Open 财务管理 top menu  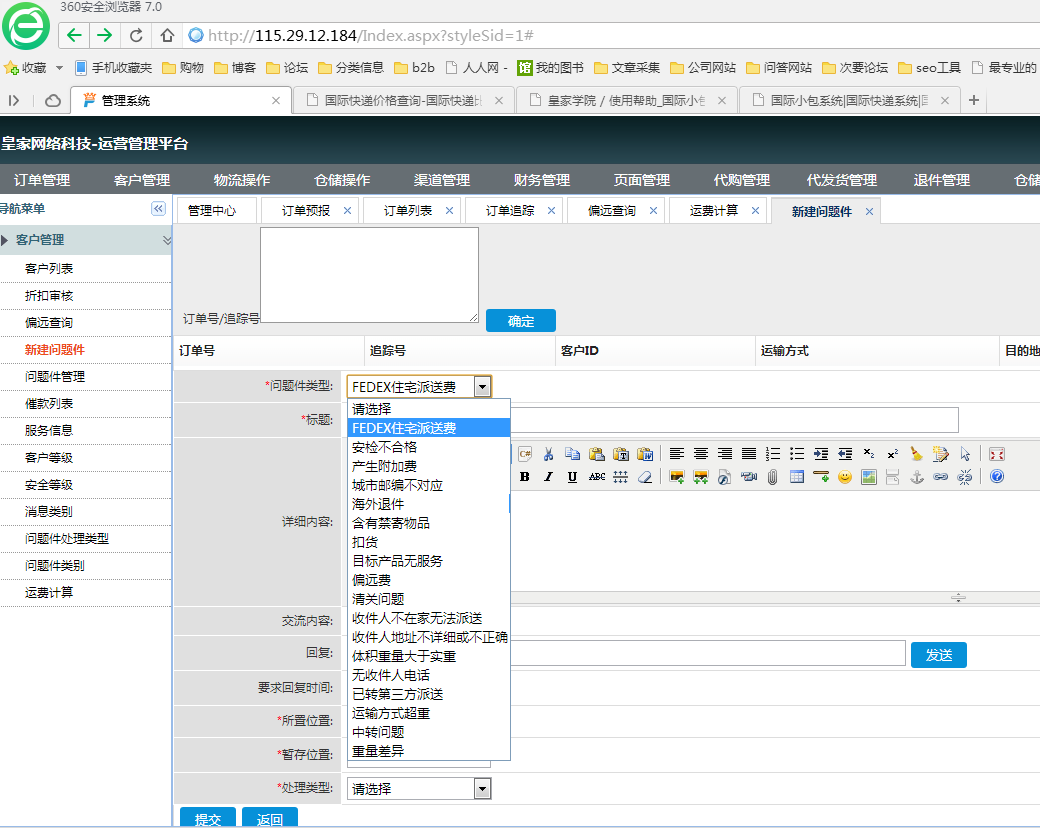point(542,180)
